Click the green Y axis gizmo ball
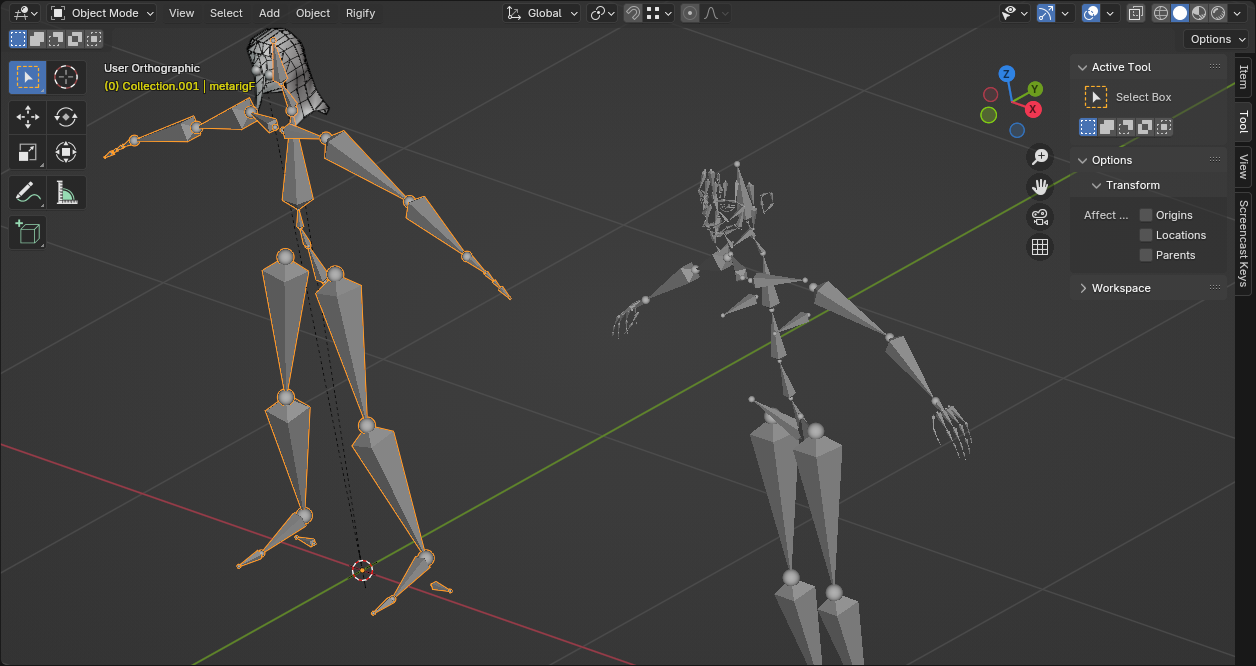The height and width of the screenshot is (666, 1256). pyautogui.click(x=1035, y=89)
